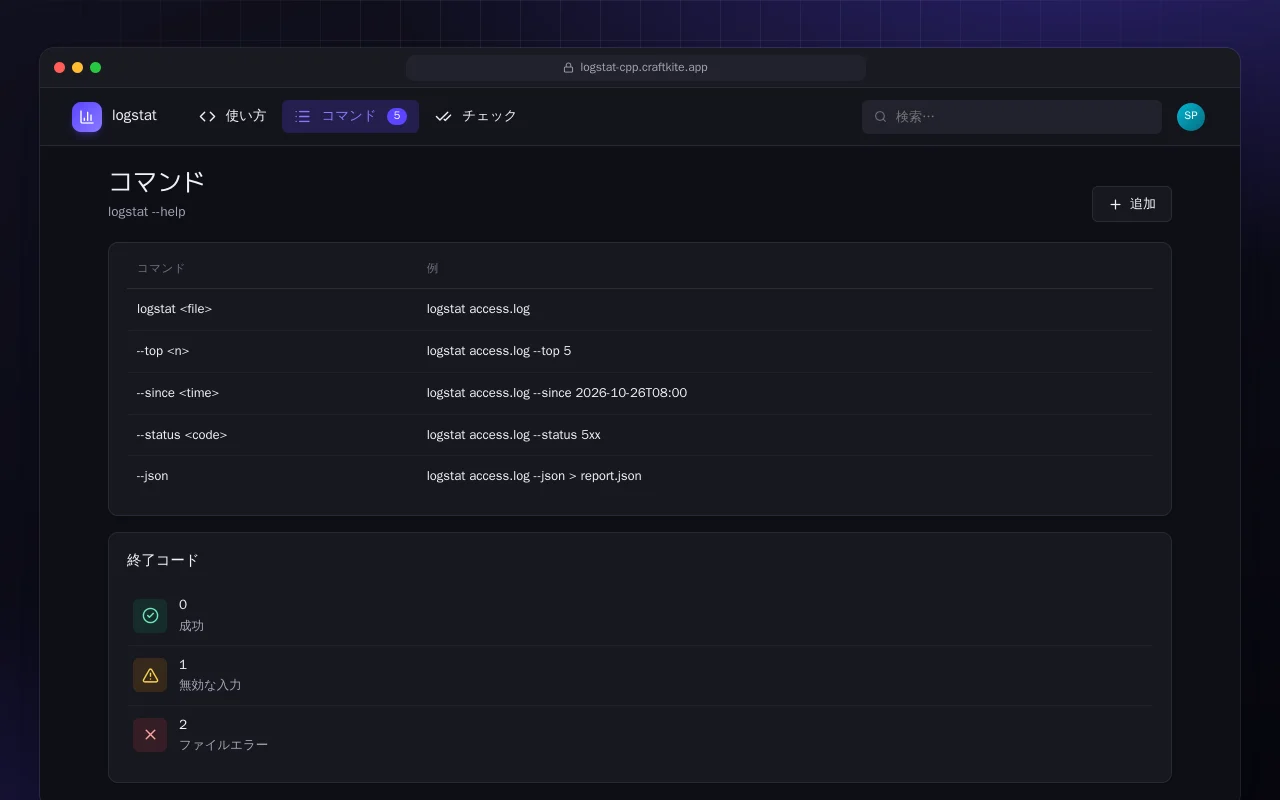Click the double-check icon beside チェック
1280x800 pixels.
444,116
